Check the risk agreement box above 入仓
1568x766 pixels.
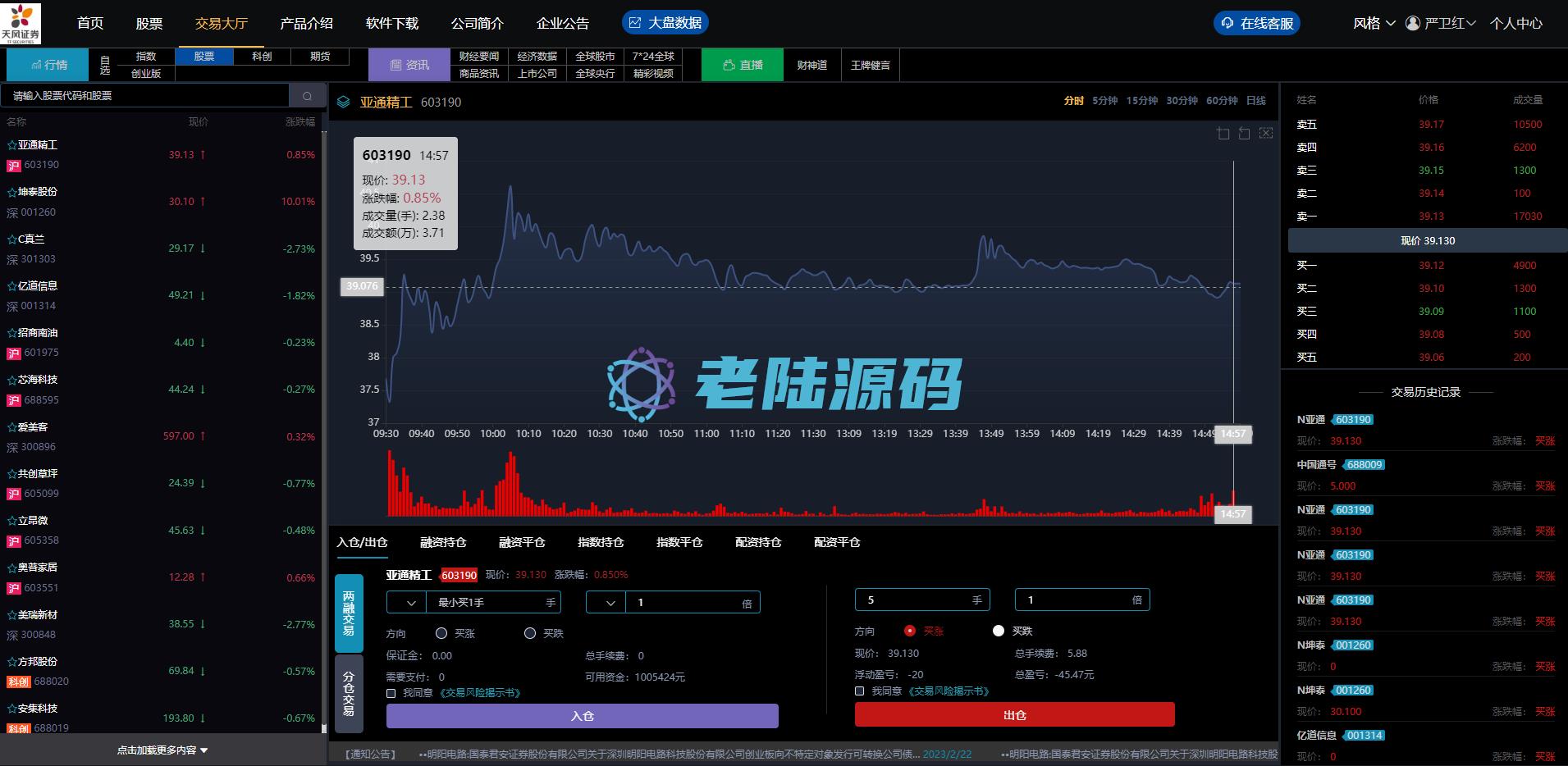[x=391, y=693]
